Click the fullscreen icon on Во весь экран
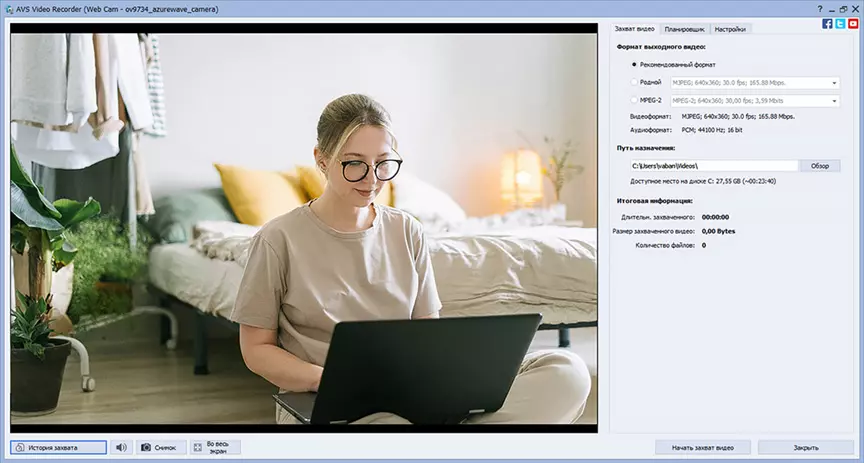This screenshot has width=864, height=463. point(197,448)
